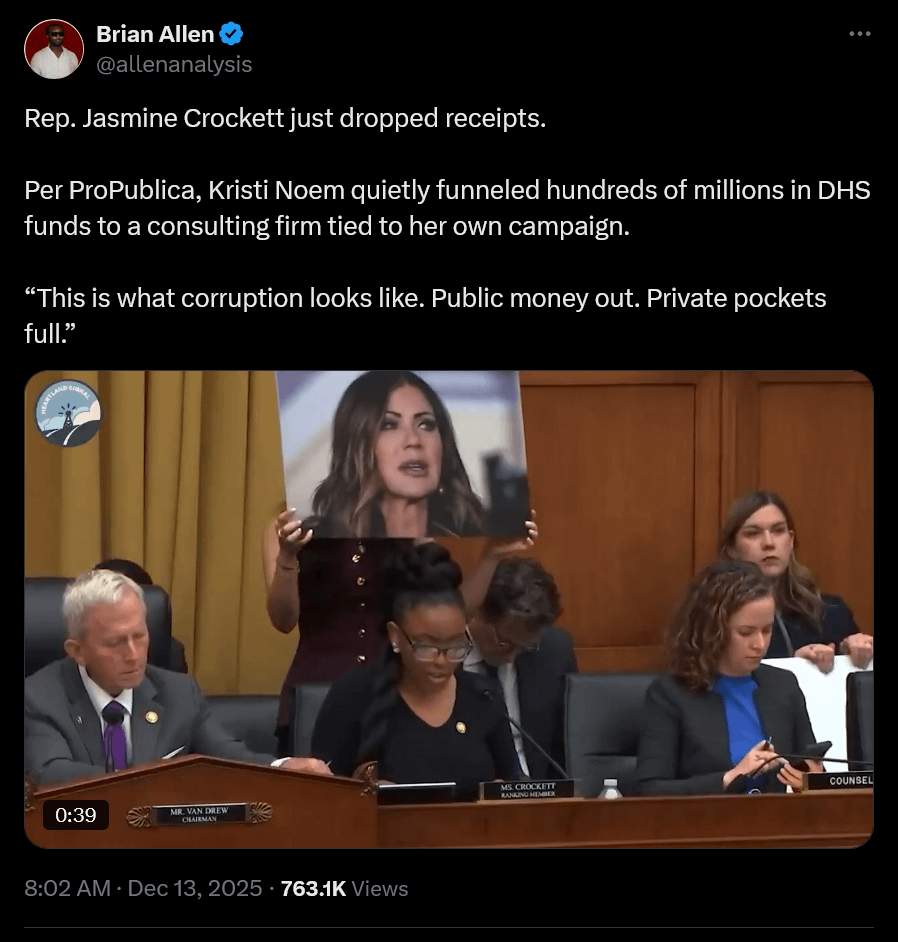
Task: Click the 0:39 video duration badge
Action: pos(76,815)
